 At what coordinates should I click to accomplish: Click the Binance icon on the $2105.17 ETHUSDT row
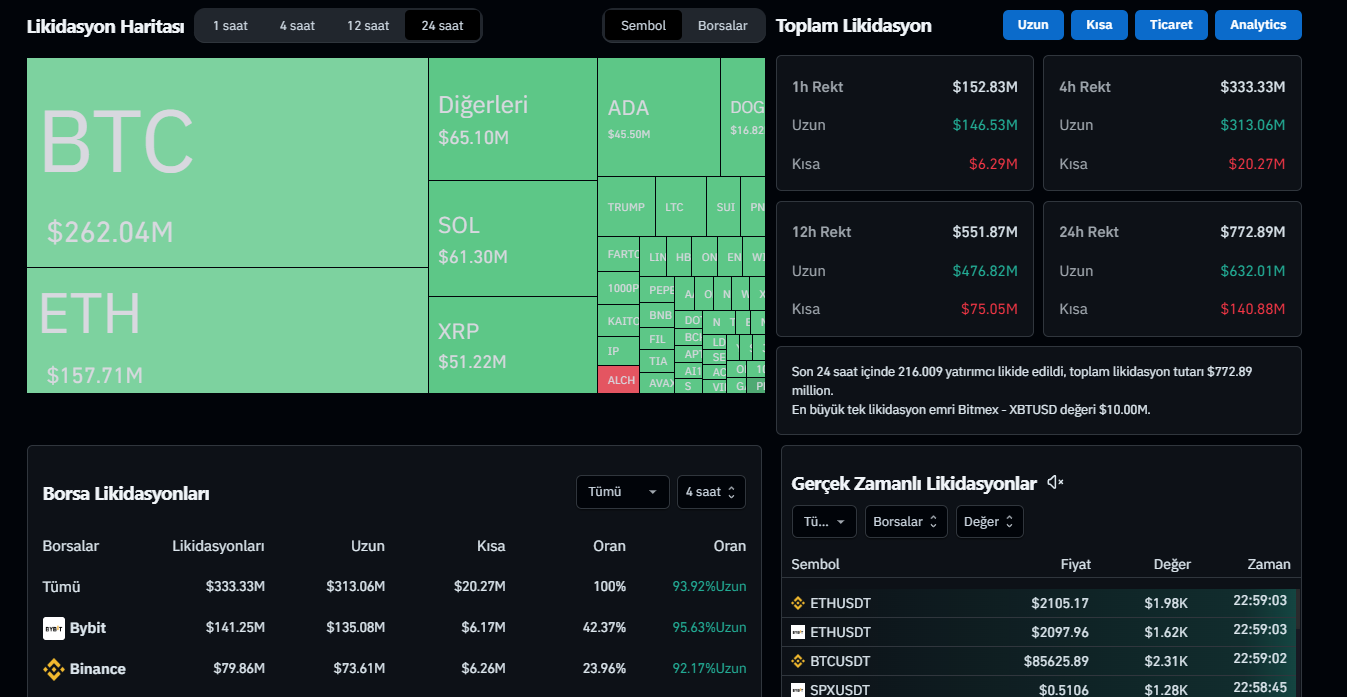pyautogui.click(x=798, y=603)
